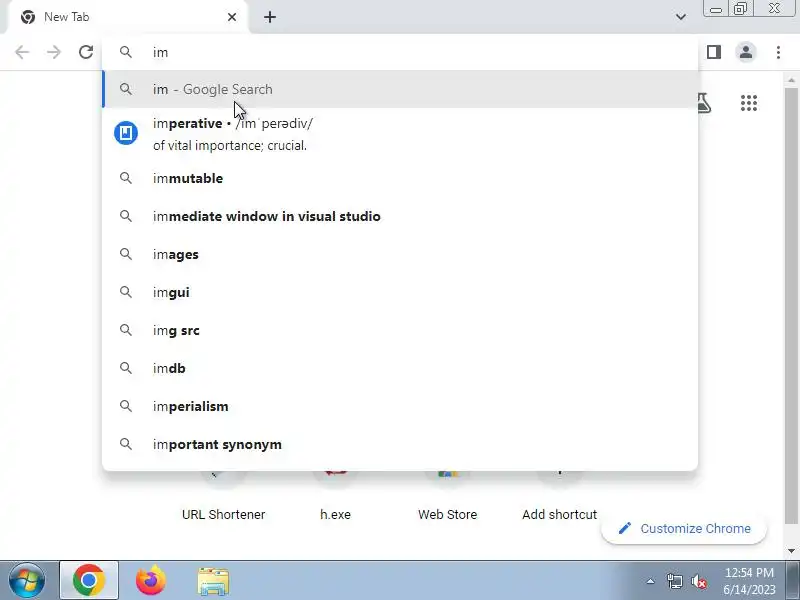Select the 'imdb' suggestion
The height and width of the screenshot is (600, 800).
tap(400, 368)
